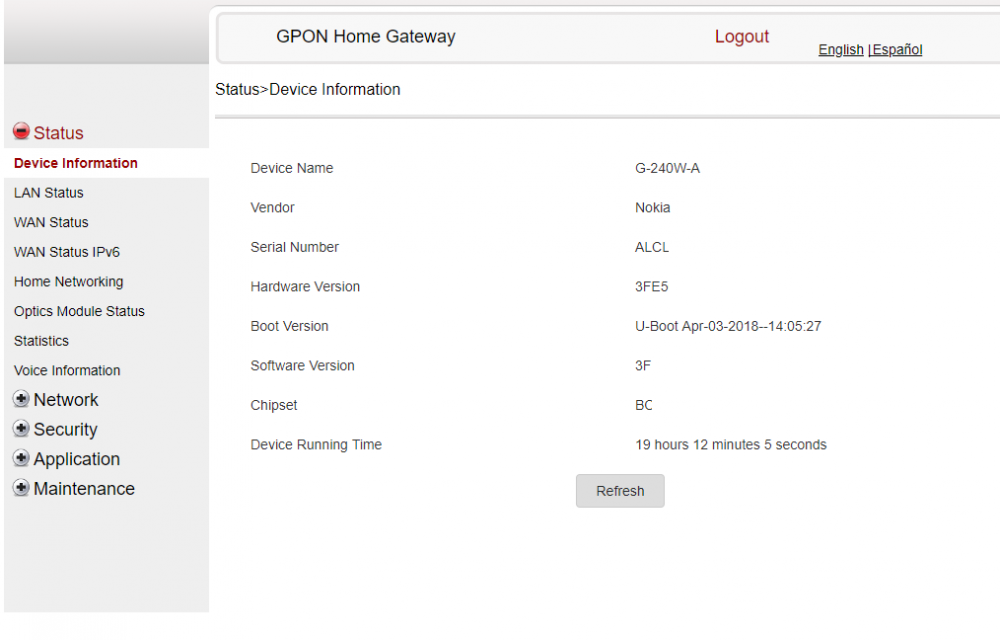
Task: Click the GPON Home Gateway title
Action: click(x=366, y=36)
